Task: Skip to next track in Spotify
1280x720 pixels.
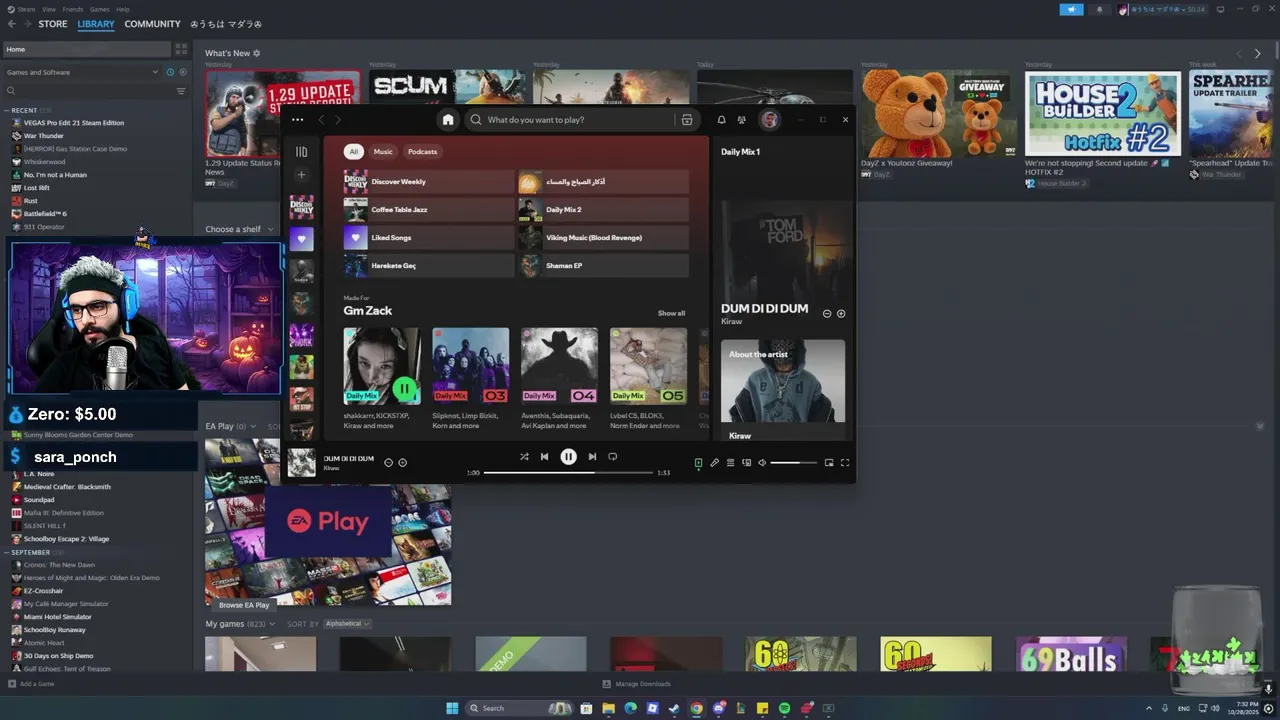Action: [592, 456]
